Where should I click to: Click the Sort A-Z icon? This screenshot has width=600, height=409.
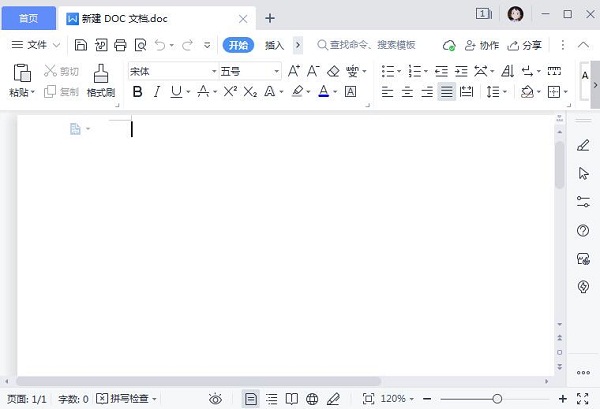(x=507, y=71)
